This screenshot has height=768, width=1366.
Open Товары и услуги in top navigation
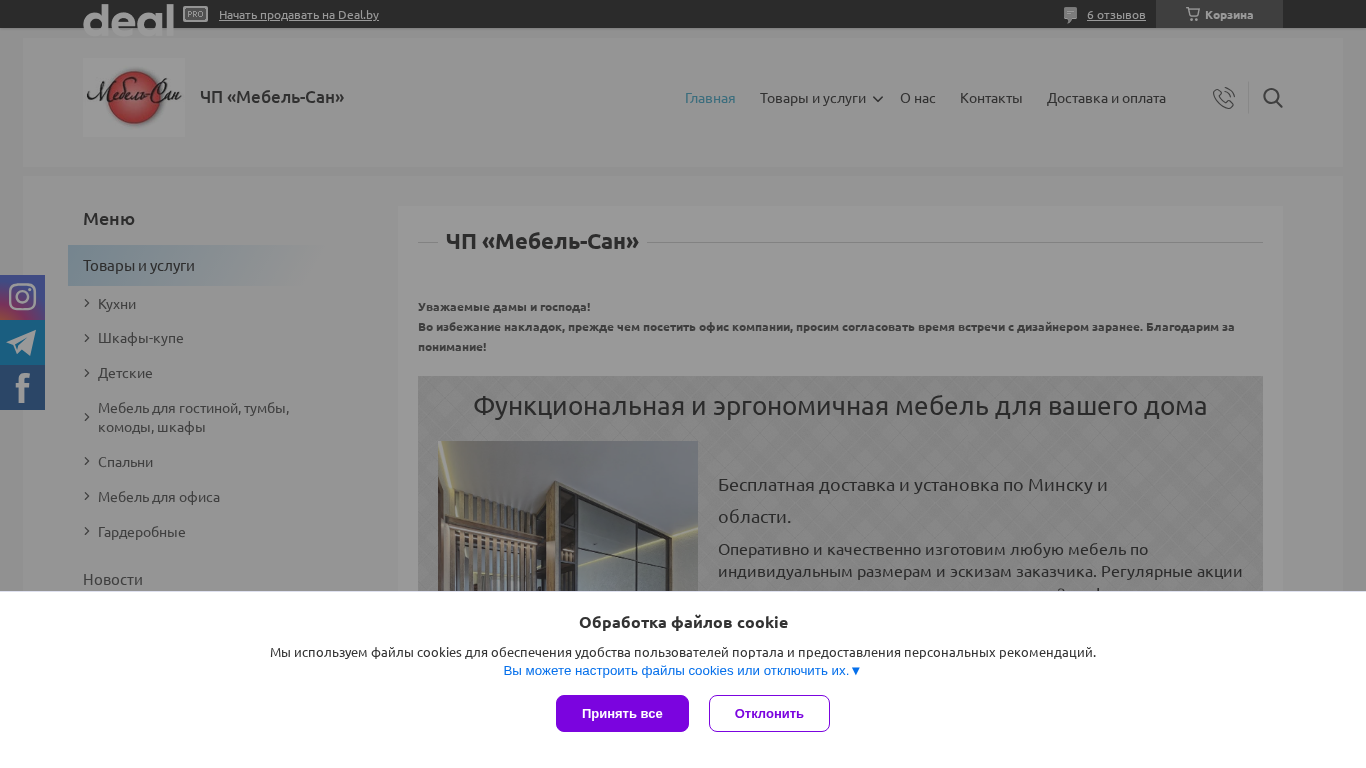(x=813, y=98)
